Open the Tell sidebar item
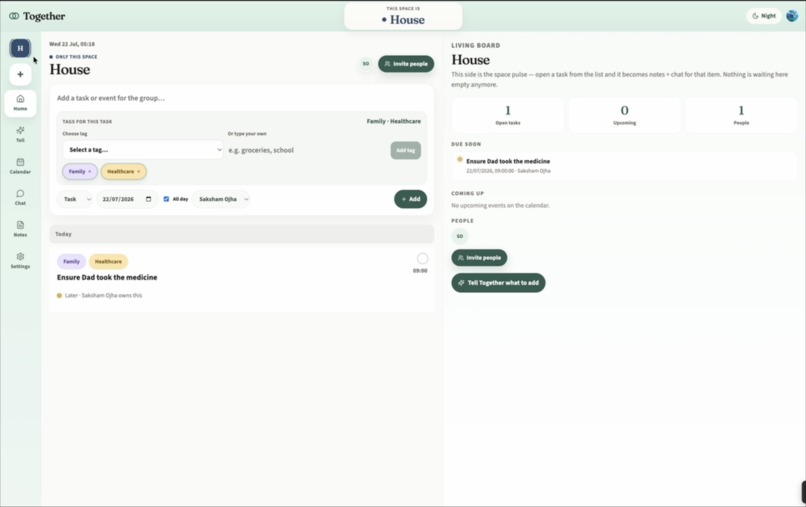Viewport: 806px width, 507px height. [x=20, y=134]
